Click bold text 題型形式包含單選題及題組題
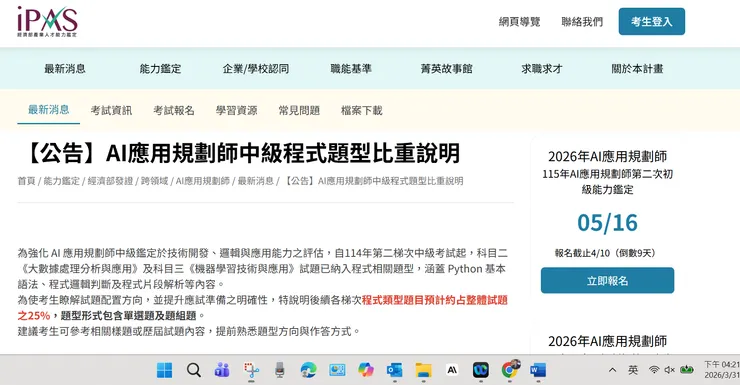The image size is (740, 385). click(x=128, y=316)
